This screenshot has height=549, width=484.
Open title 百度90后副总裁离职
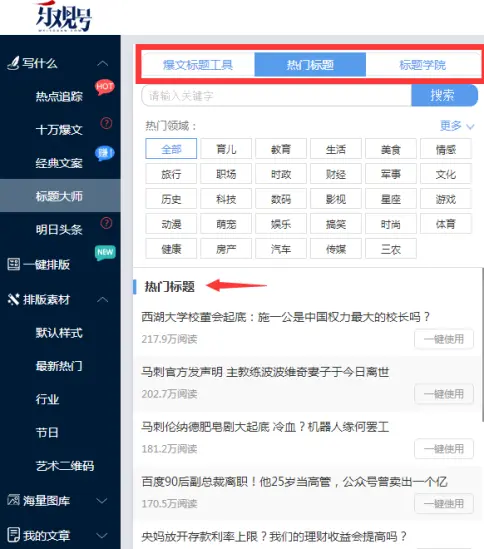tap(294, 482)
